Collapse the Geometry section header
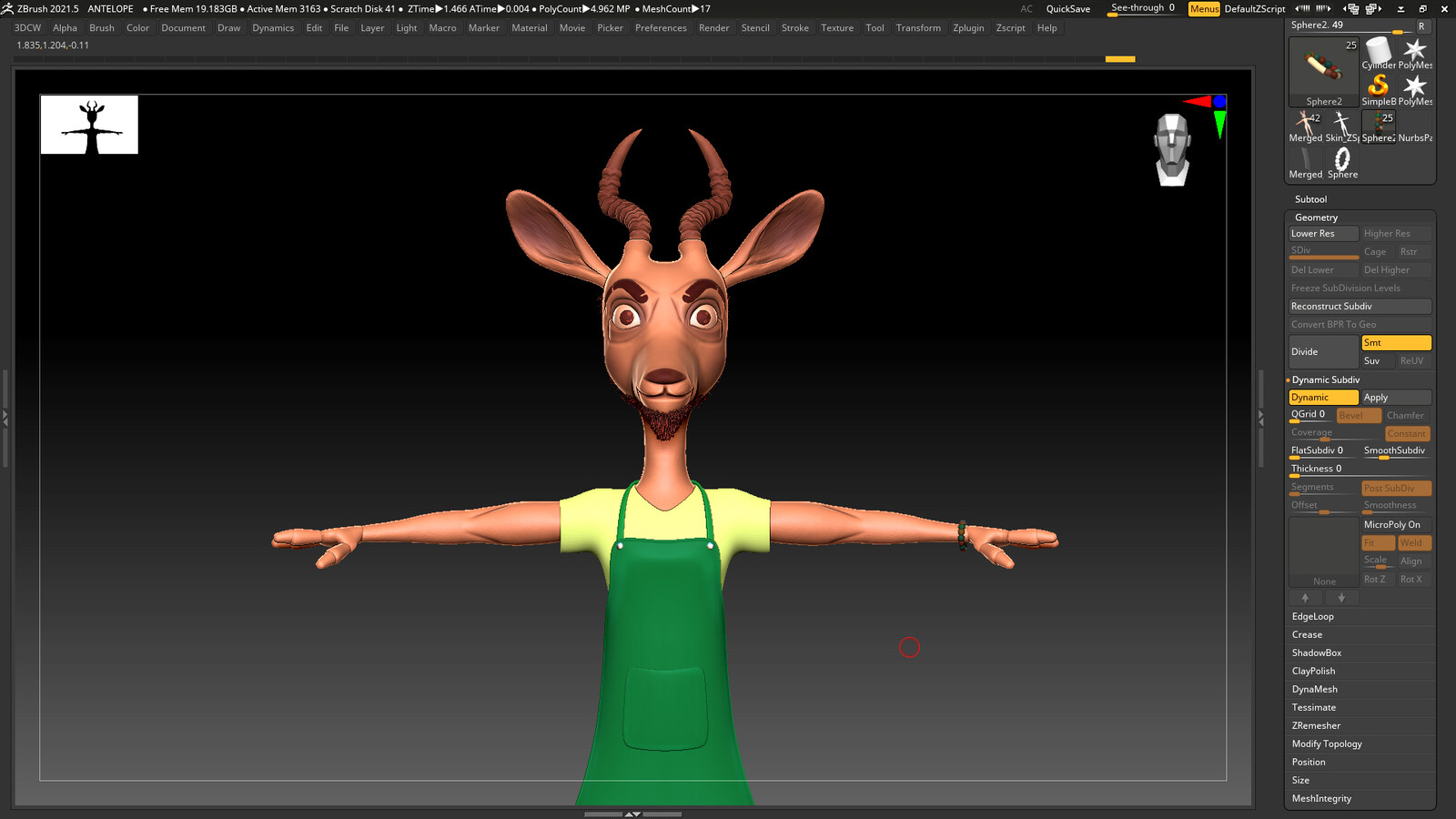The image size is (1456, 819). 1316,217
